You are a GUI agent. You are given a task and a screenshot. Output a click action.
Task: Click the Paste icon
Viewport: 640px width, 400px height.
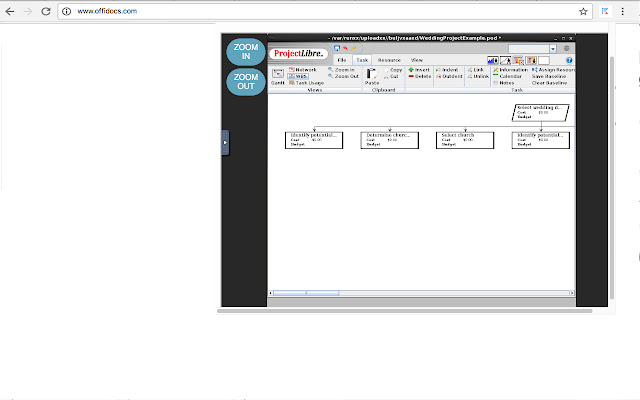coord(372,76)
